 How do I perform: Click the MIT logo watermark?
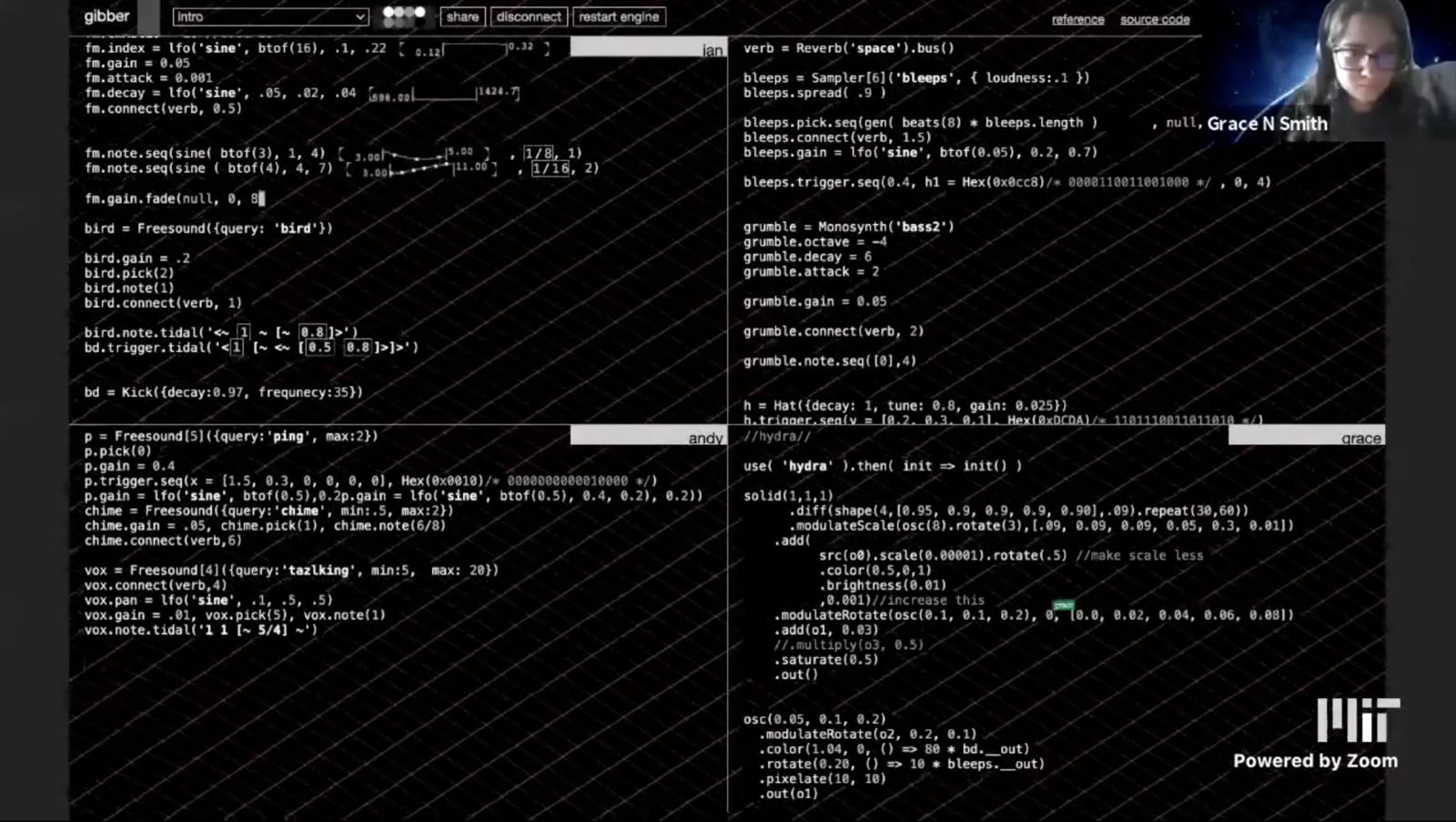pos(1357,720)
